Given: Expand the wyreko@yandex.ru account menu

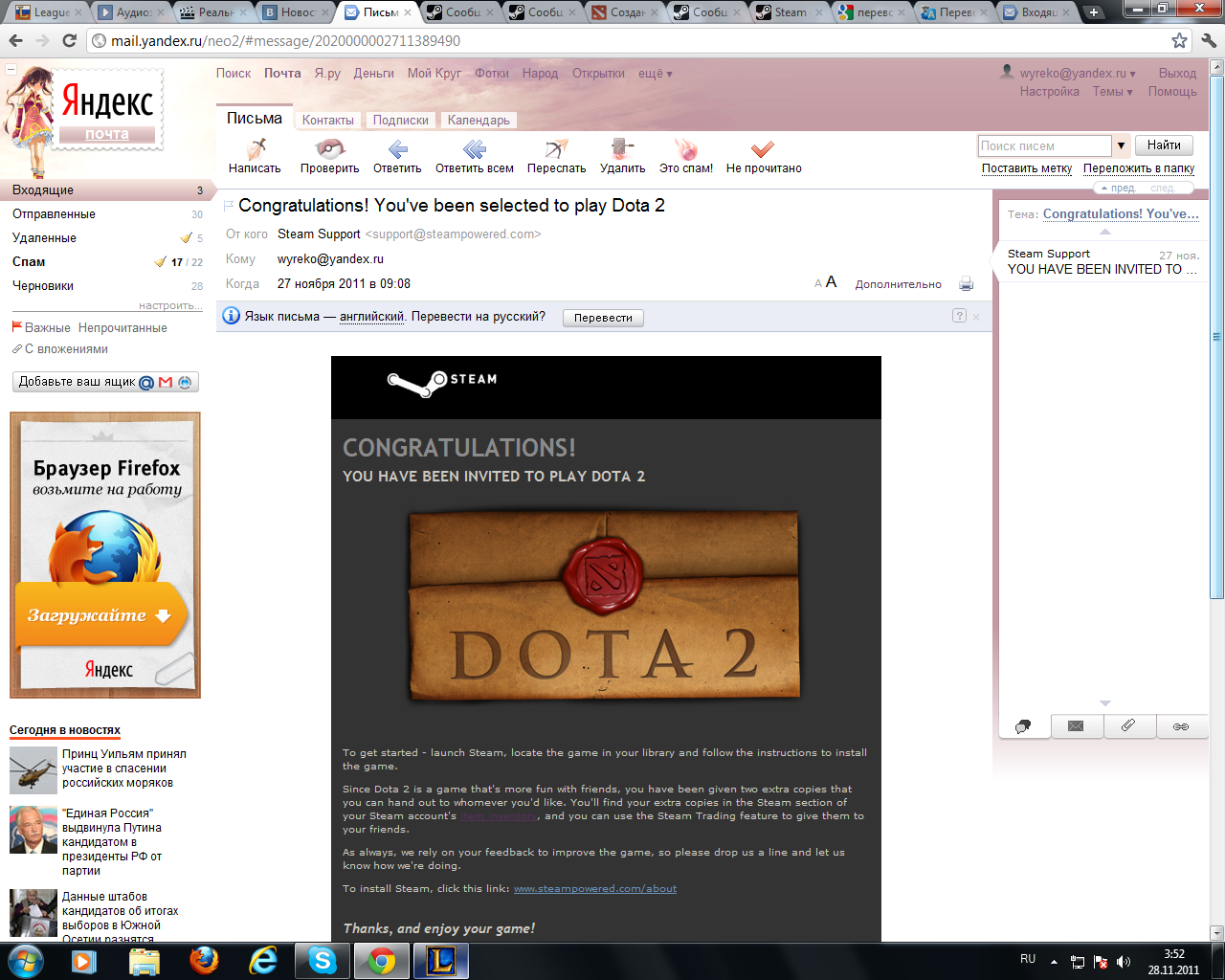Looking at the screenshot, I should (x=1078, y=73).
